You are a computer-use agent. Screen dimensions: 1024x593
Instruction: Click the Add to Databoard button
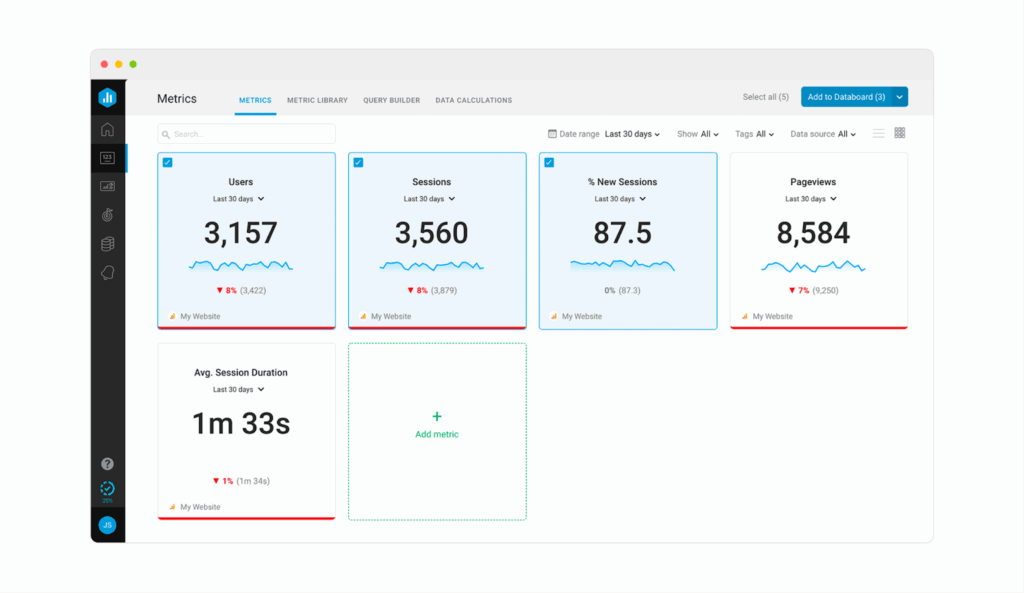click(x=848, y=97)
